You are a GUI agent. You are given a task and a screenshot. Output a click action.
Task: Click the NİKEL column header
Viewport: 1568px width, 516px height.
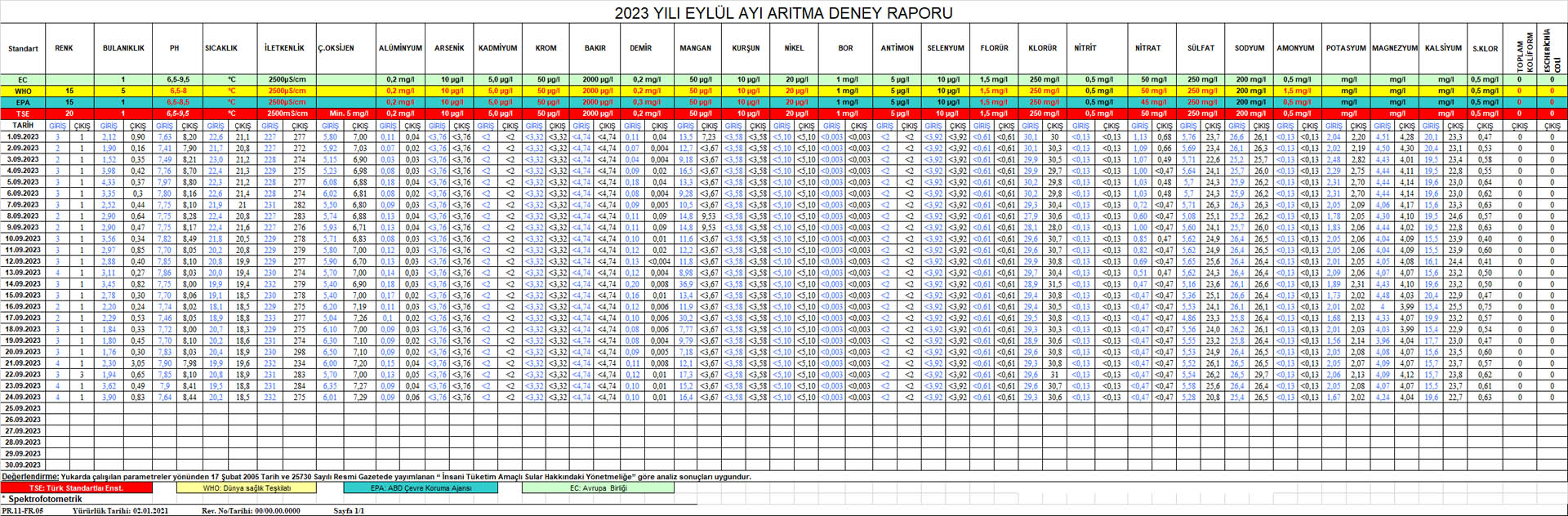click(x=794, y=48)
